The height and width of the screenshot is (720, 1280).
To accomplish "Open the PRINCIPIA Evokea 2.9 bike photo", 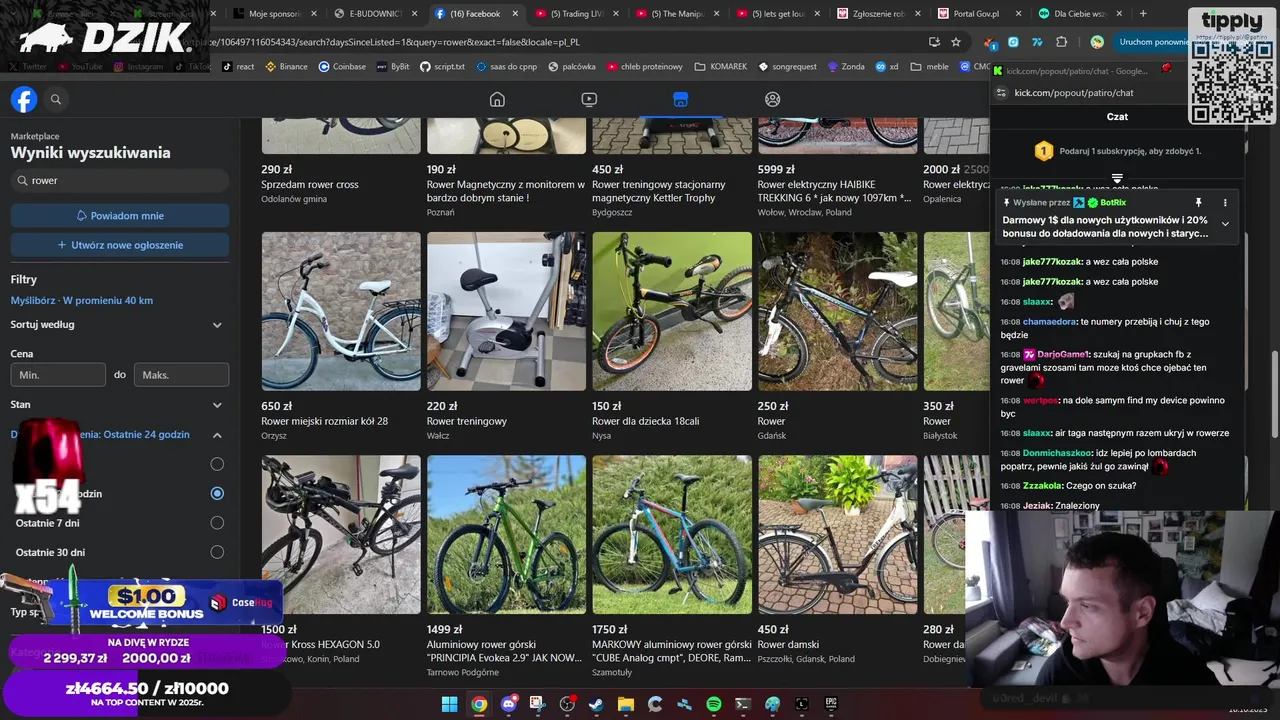I will click(x=506, y=535).
